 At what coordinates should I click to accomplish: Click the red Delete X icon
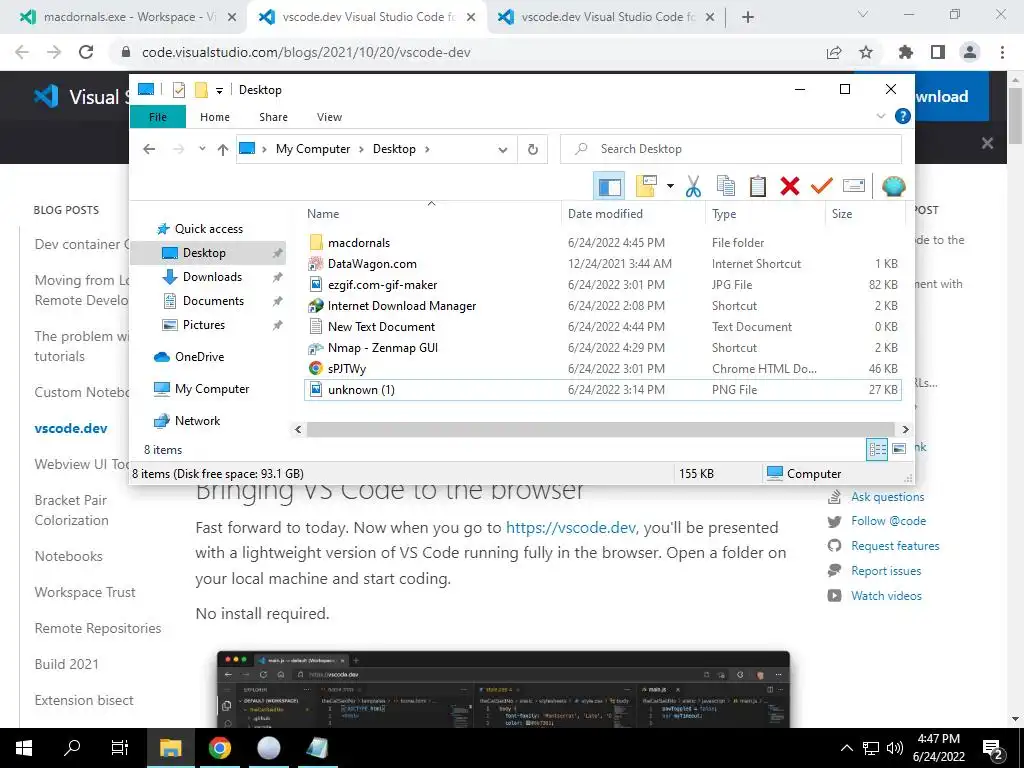pyautogui.click(x=790, y=187)
